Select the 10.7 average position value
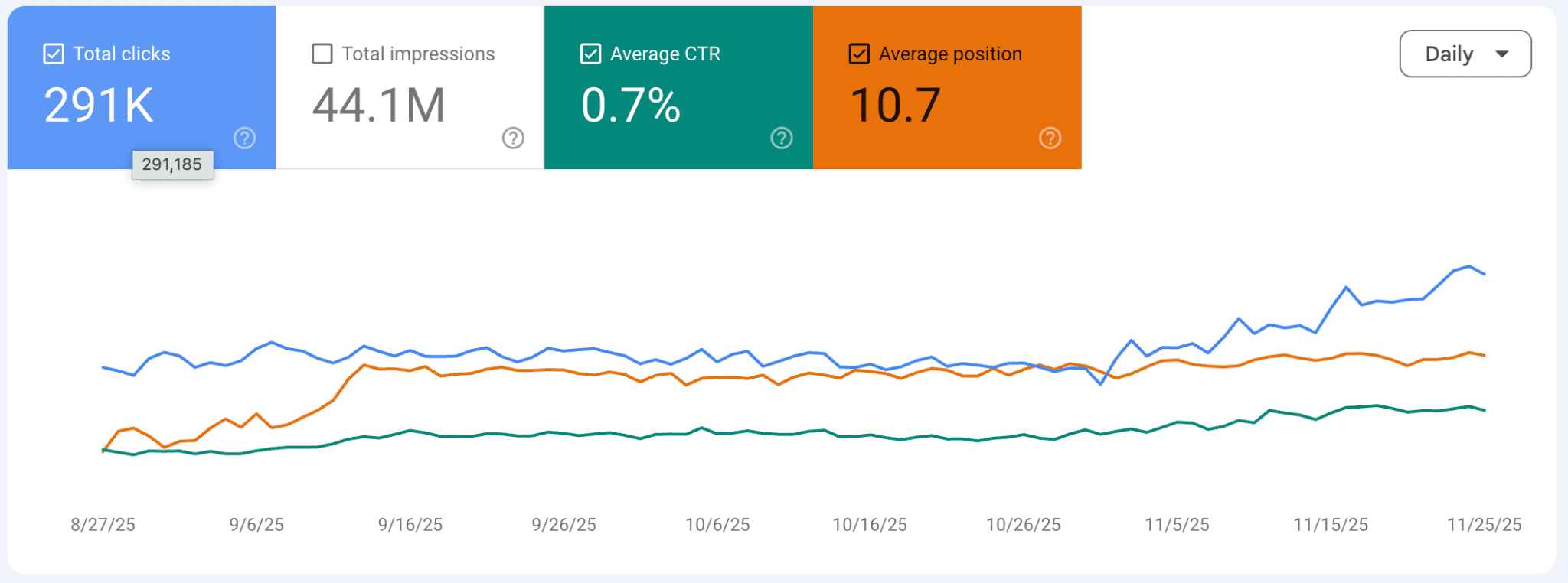Image resolution: width=1568 pixels, height=583 pixels. coord(895,105)
